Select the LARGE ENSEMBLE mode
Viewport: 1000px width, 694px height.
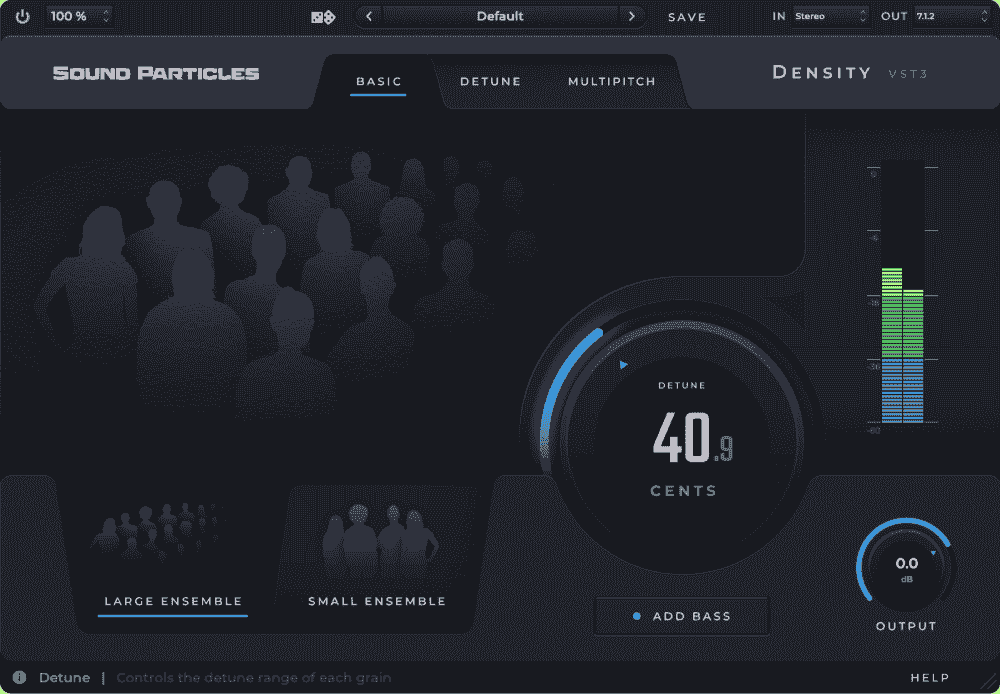tap(172, 601)
